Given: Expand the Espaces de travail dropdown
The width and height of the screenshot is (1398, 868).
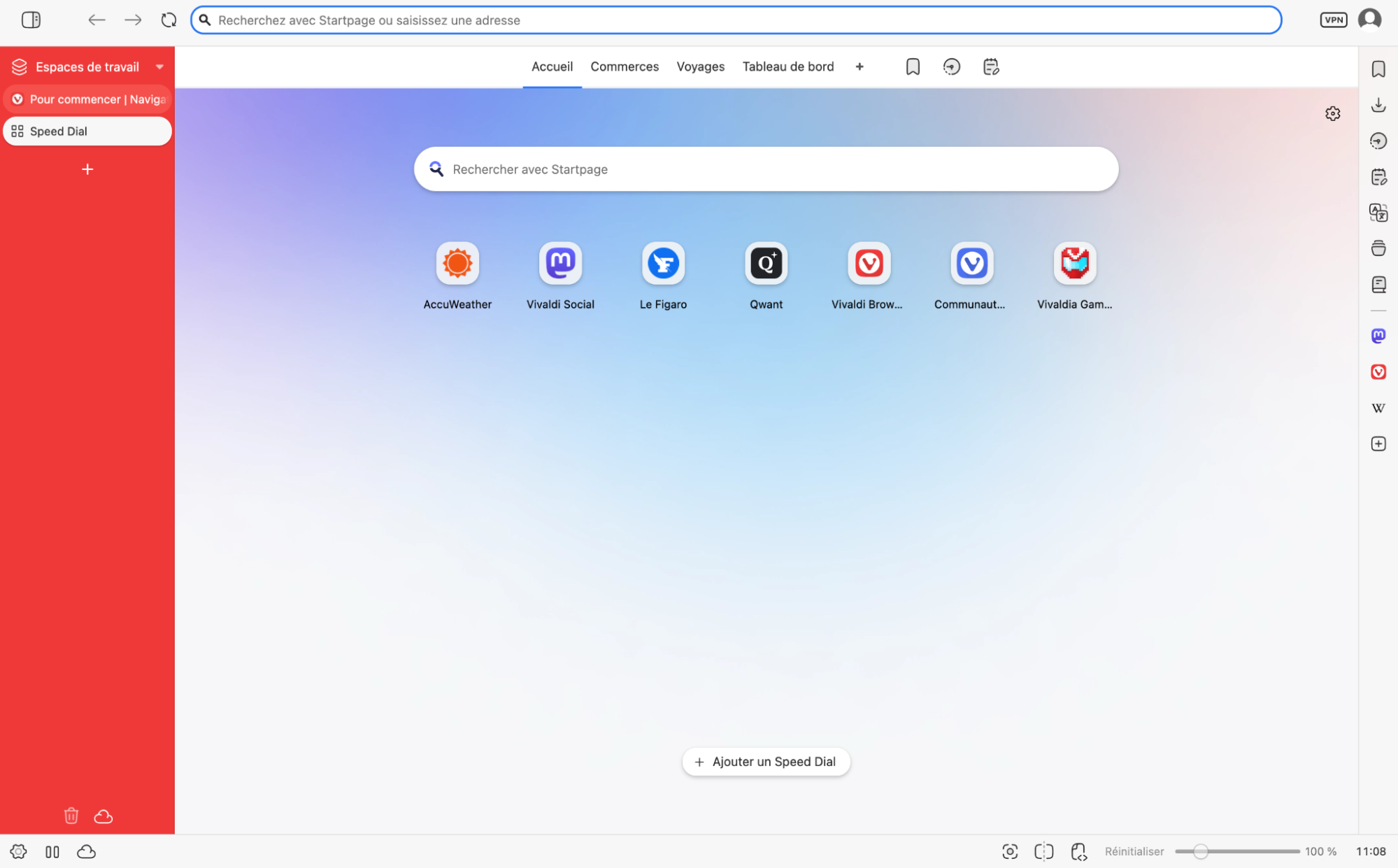Looking at the screenshot, I should pyautogui.click(x=159, y=66).
